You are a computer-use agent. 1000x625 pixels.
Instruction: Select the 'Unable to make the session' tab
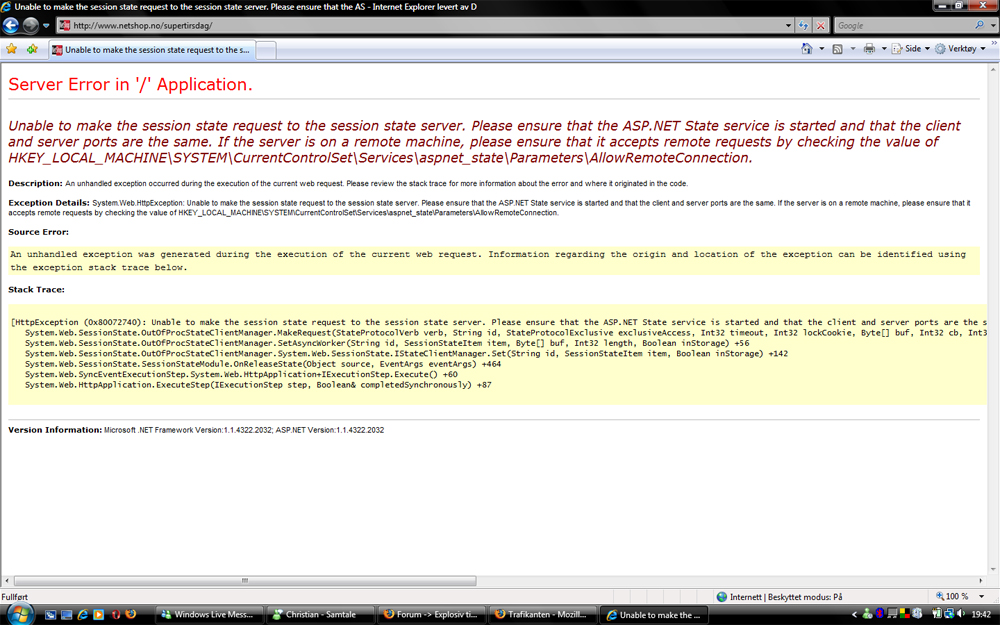pos(152,50)
